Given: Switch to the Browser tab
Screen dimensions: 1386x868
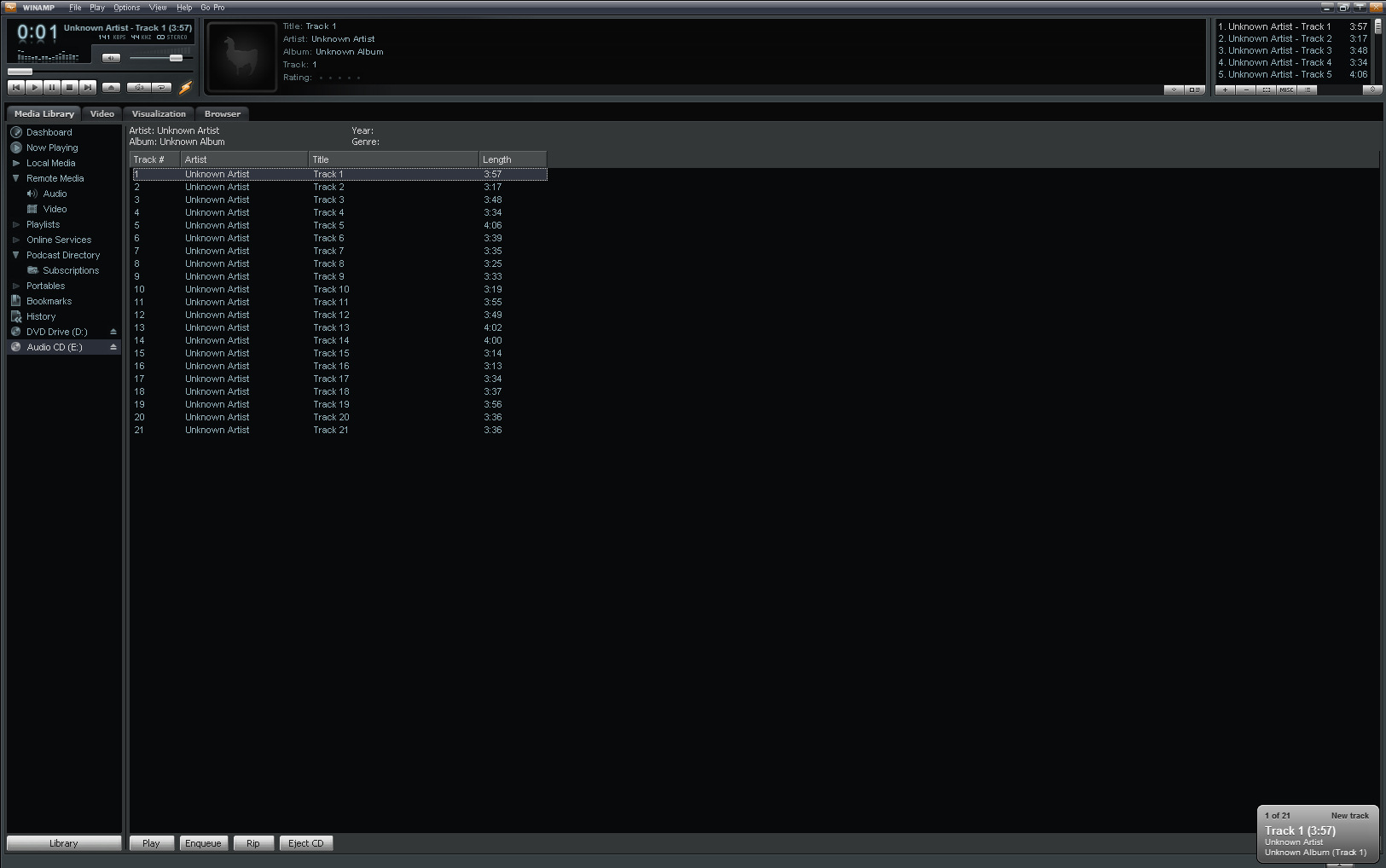Looking at the screenshot, I should pyautogui.click(x=223, y=113).
